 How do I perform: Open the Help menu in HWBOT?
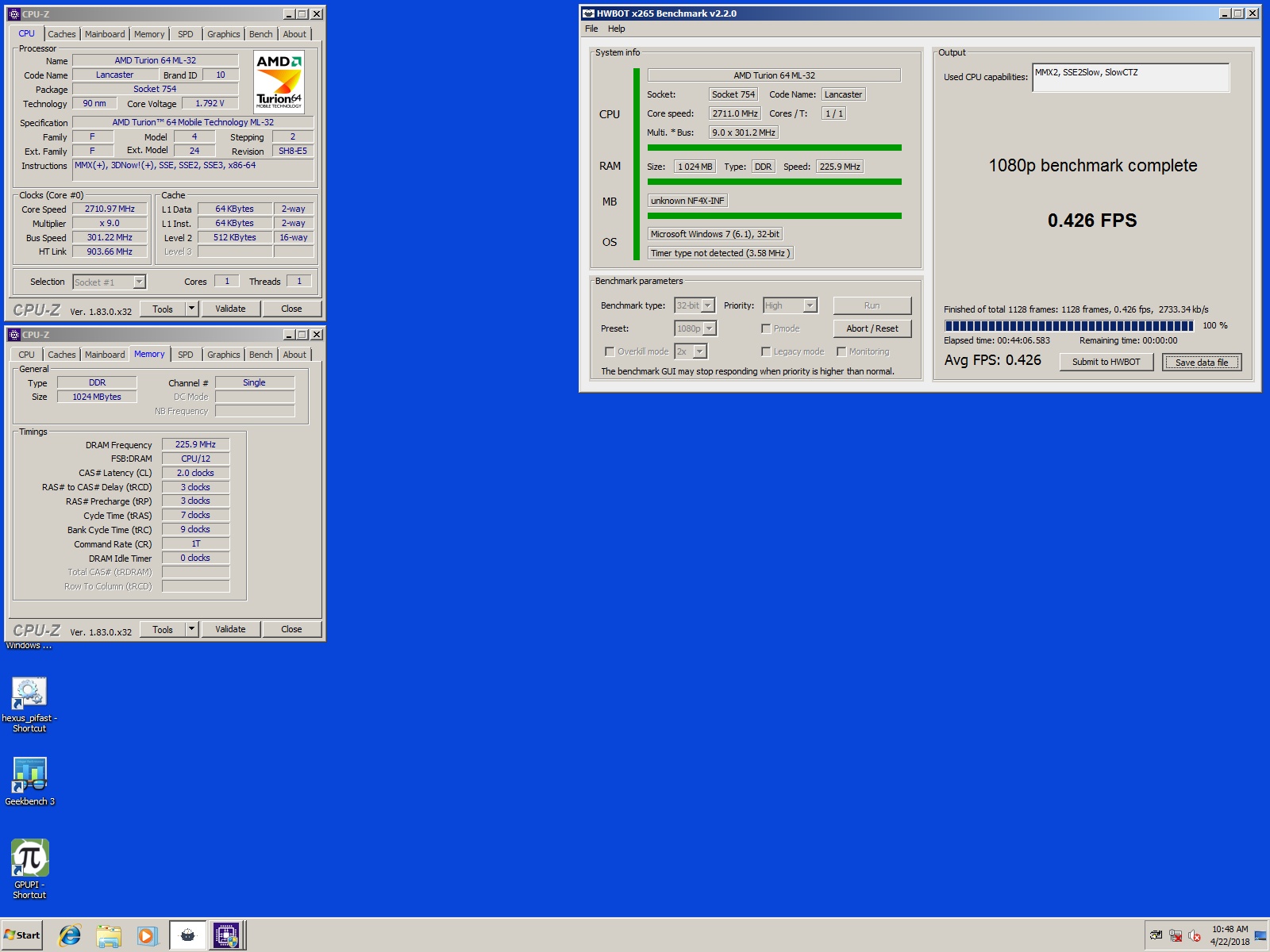tap(617, 29)
